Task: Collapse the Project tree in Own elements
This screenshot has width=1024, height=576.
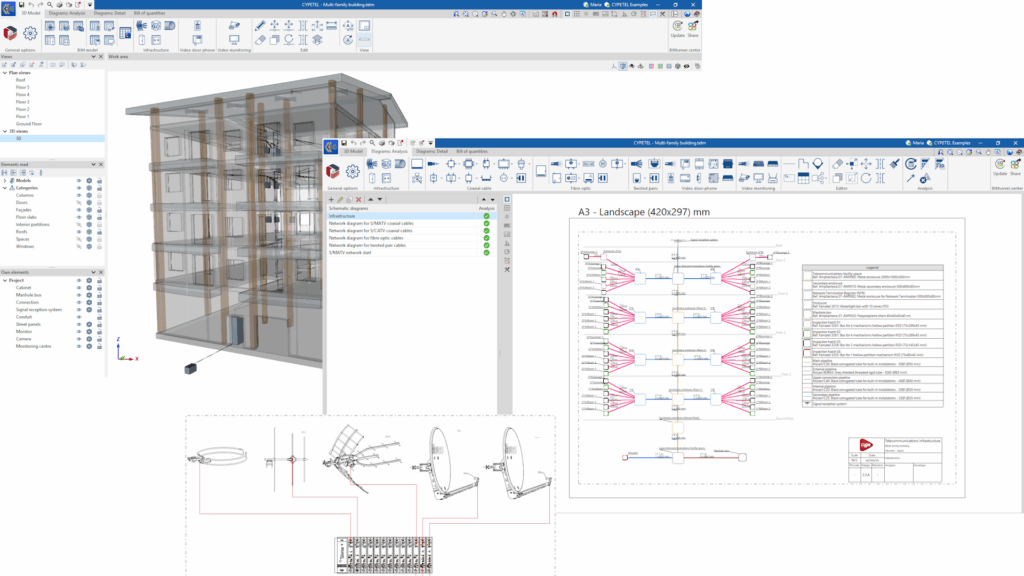Action: click(x=5, y=281)
